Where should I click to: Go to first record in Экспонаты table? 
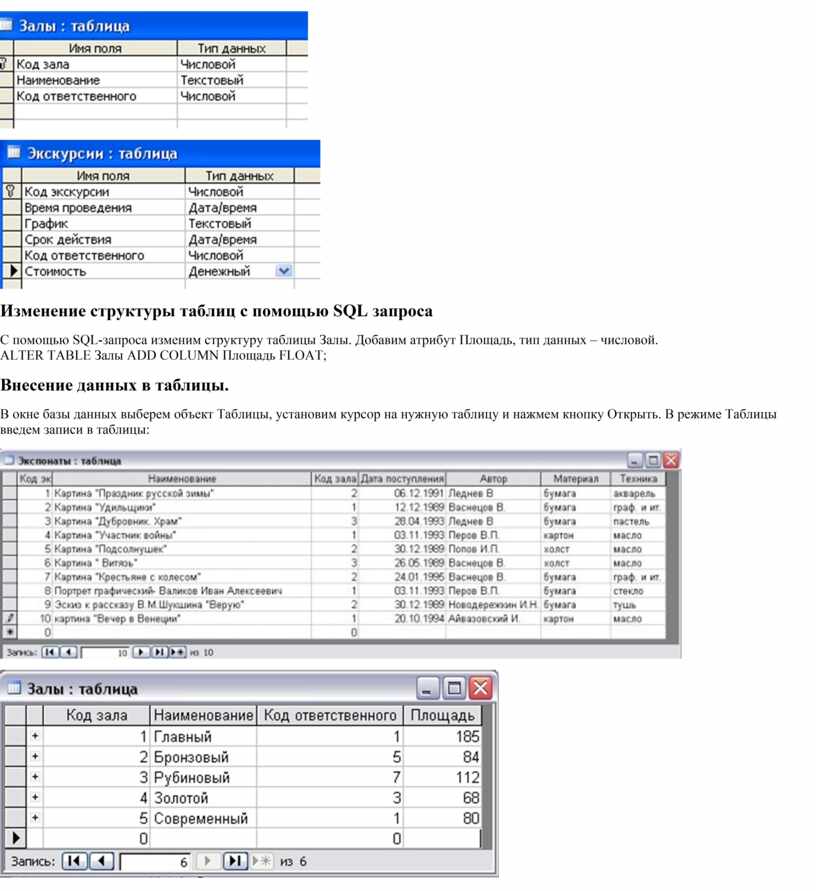(49, 652)
